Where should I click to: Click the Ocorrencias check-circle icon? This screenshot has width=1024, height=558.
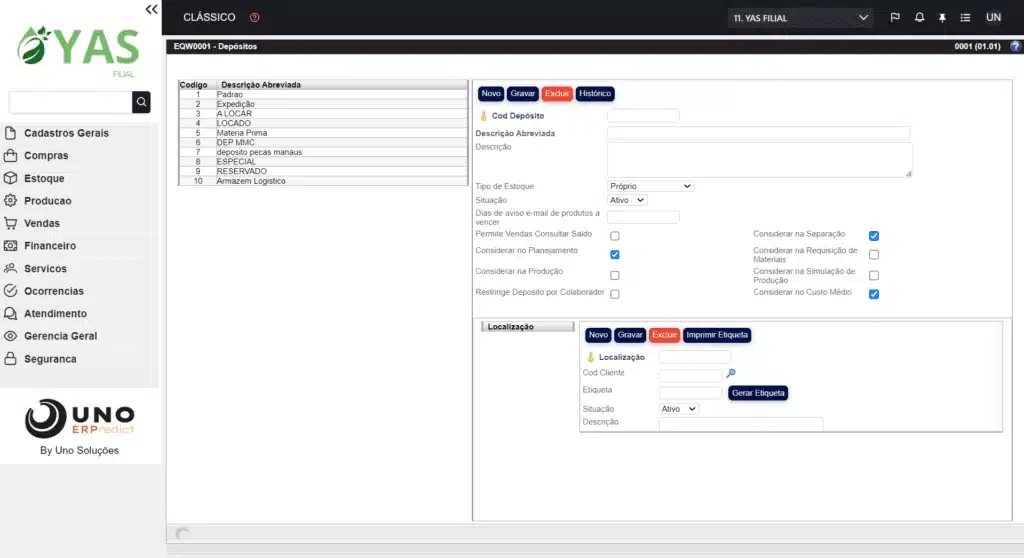pyautogui.click(x=10, y=291)
